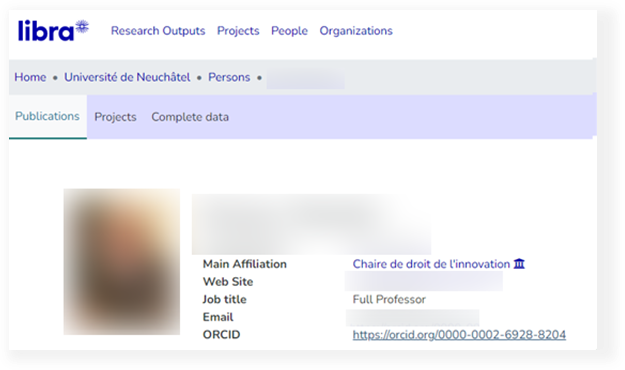Switch to the Projects profile tab

click(x=115, y=117)
